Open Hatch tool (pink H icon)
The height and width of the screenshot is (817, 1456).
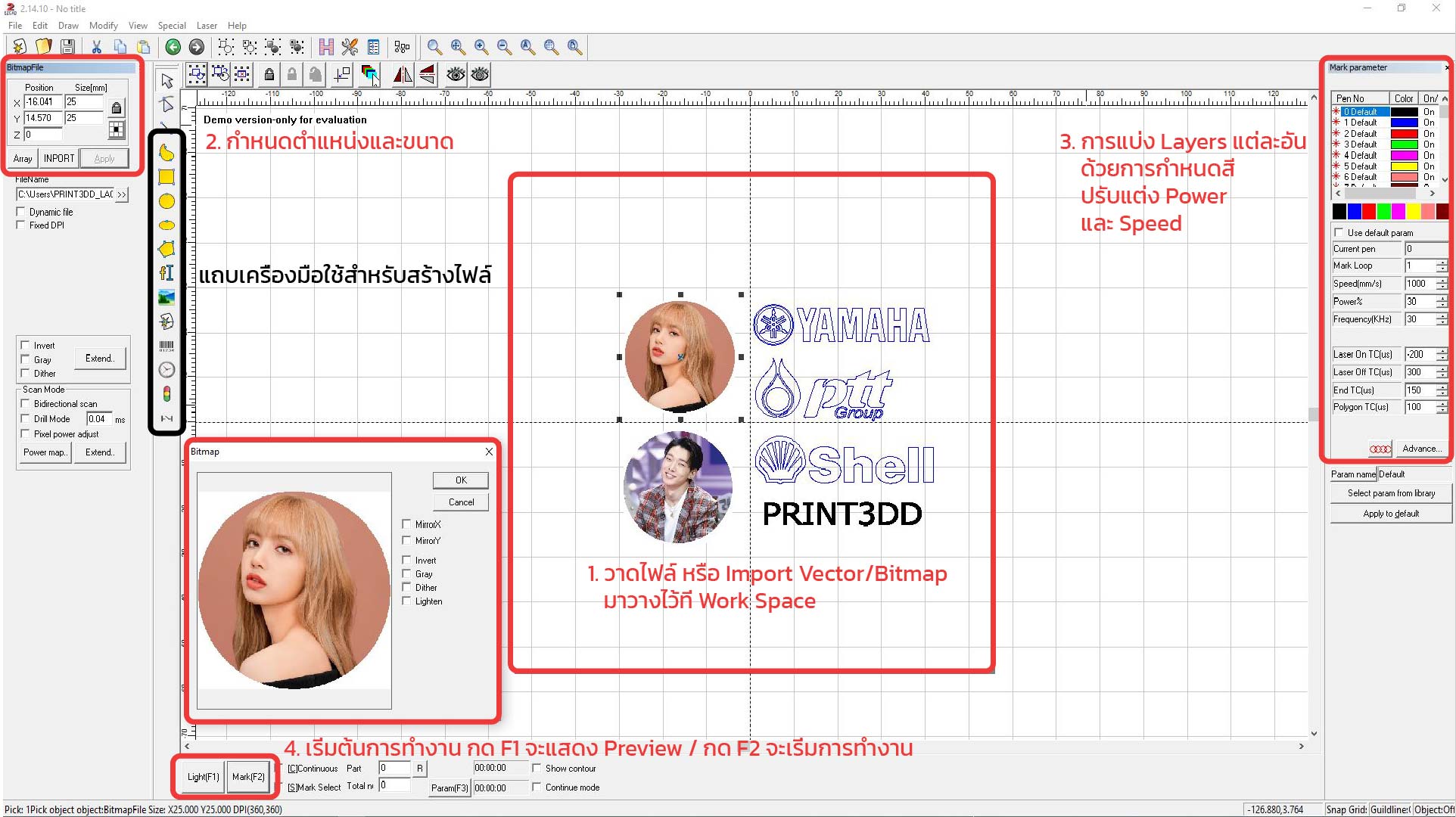(326, 47)
